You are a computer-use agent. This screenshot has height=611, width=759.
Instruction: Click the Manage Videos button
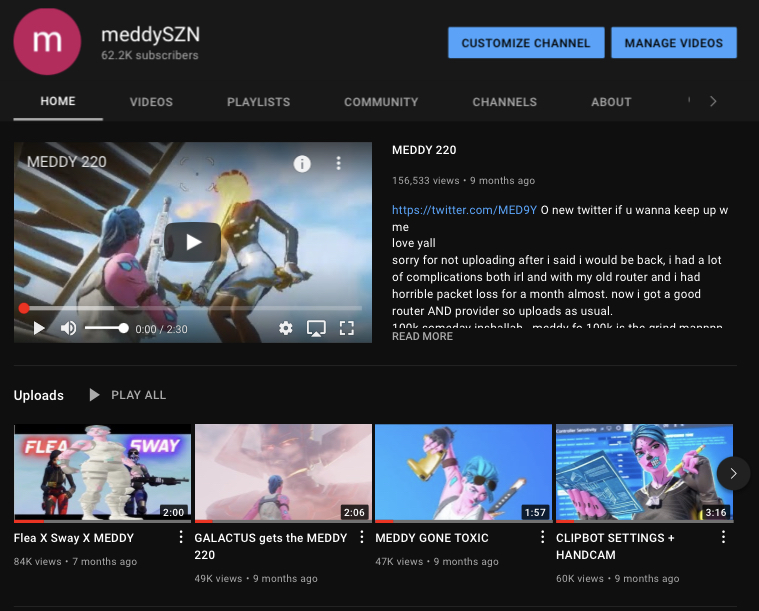click(x=673, y=43)
